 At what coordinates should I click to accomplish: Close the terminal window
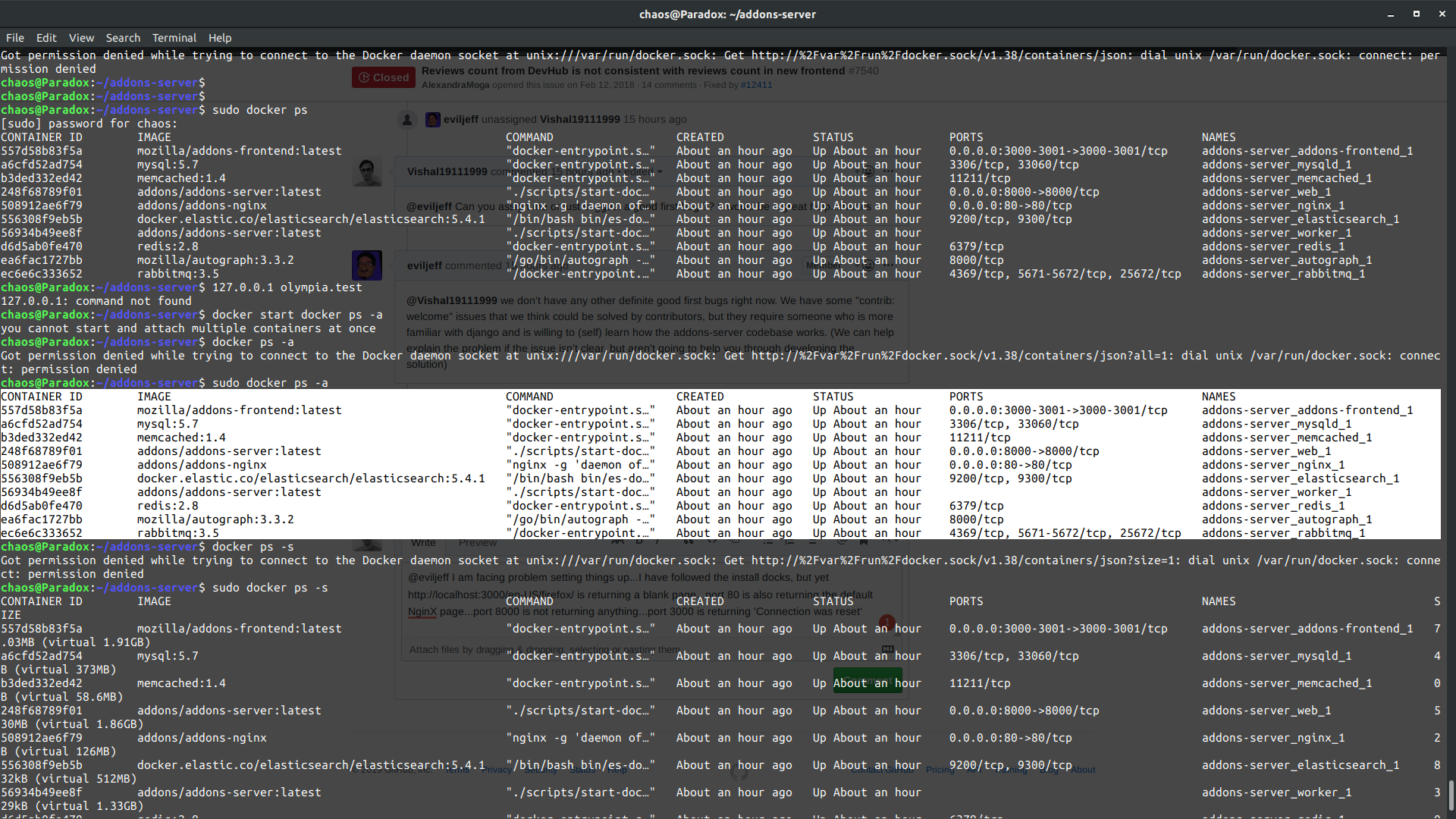coord(1442,14)
